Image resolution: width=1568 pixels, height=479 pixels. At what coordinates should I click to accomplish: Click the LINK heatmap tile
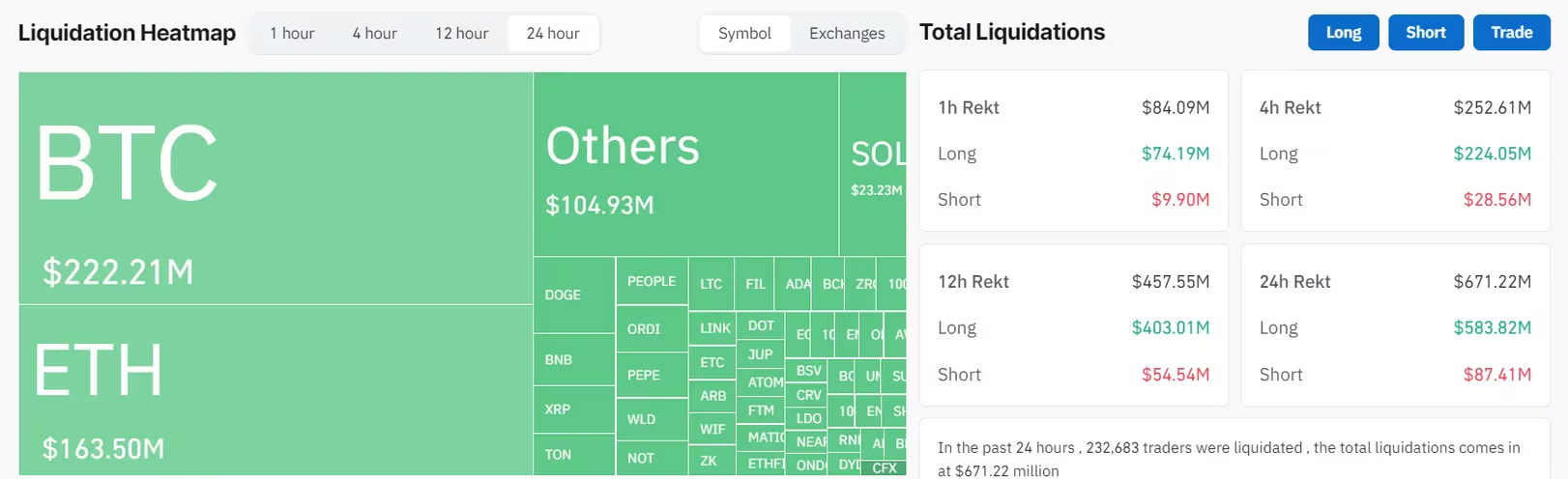pos(712,328)
